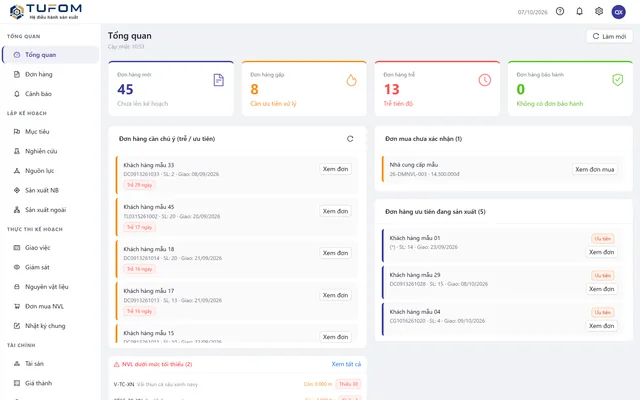The width and height of the screenshot is (640, 400).
Task: Click the Đơn hàng sidebar icon
Action: (17, 74)
